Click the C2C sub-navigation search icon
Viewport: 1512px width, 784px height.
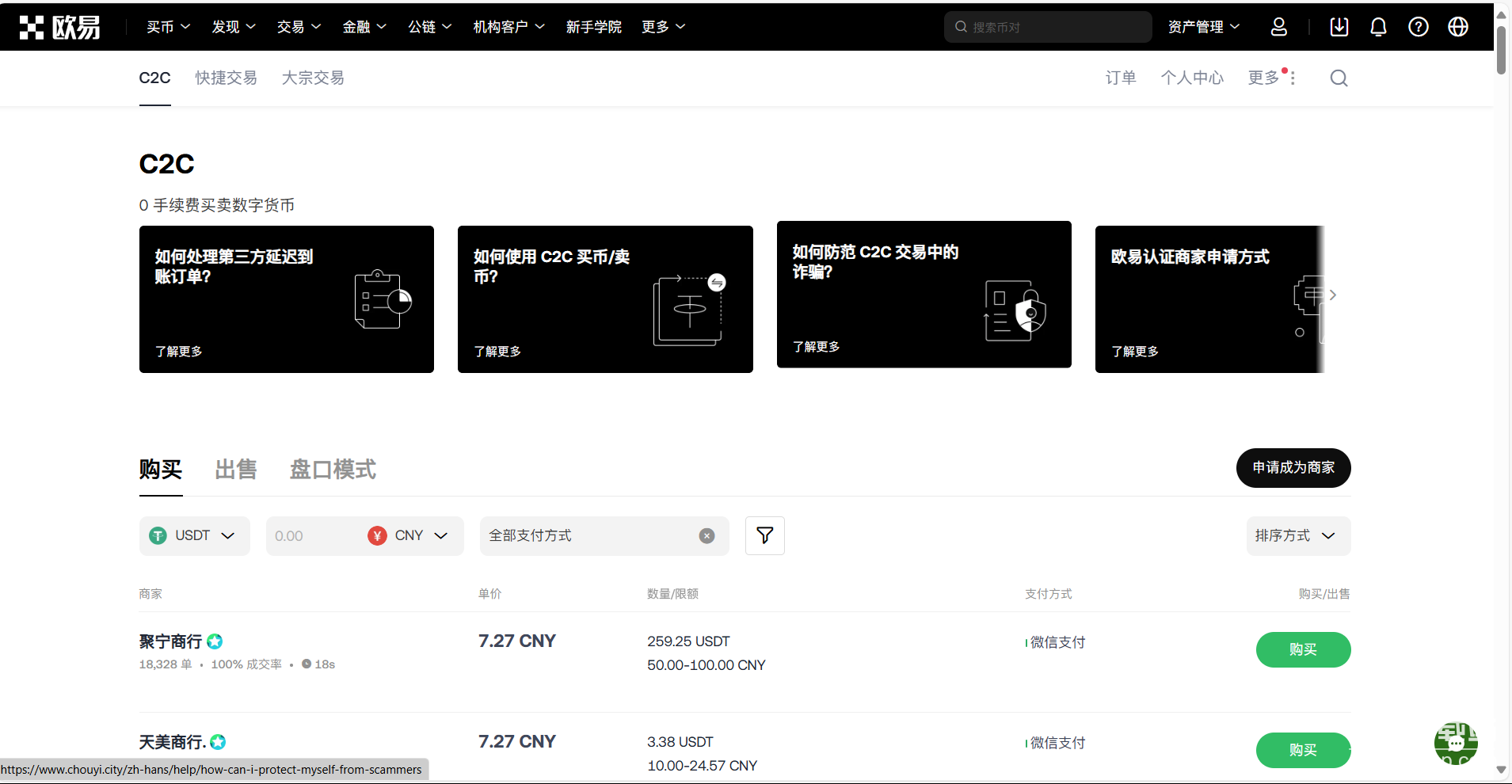point(1339,78)
